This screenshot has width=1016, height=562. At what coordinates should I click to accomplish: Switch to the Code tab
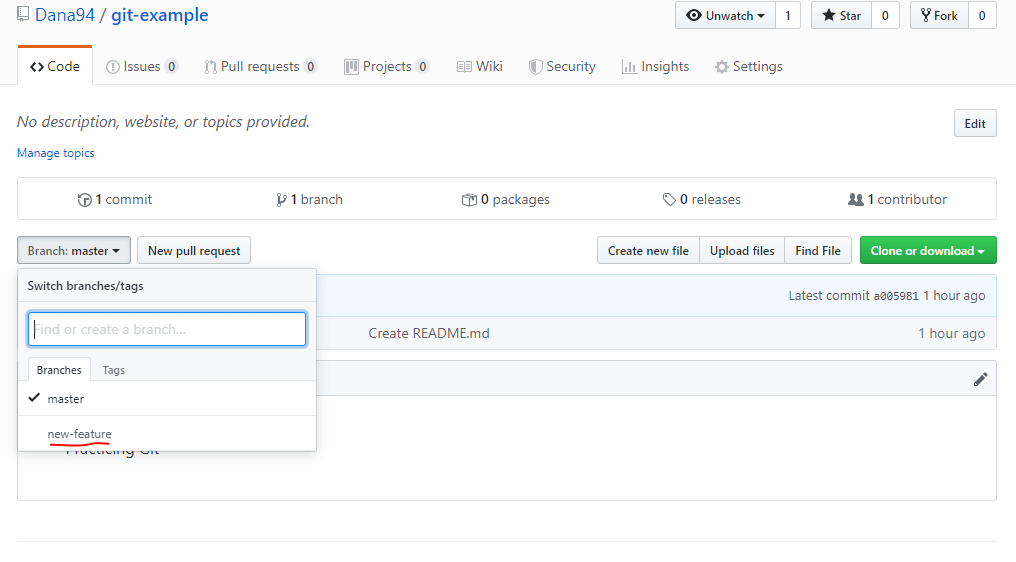pyautogui.click(x=55, y=66)
